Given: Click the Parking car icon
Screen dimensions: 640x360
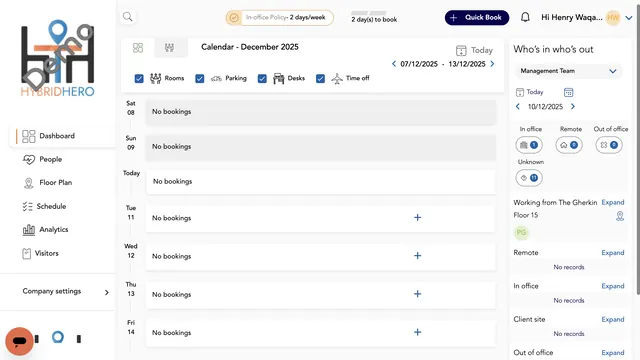Looking at the screenshot, I should 216,78.
